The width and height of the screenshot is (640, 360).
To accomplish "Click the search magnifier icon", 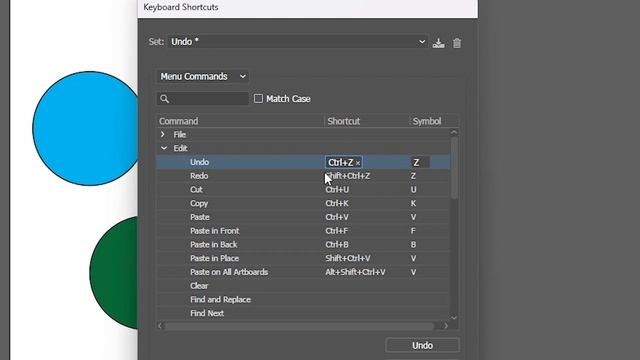I will tap(164, 99).
